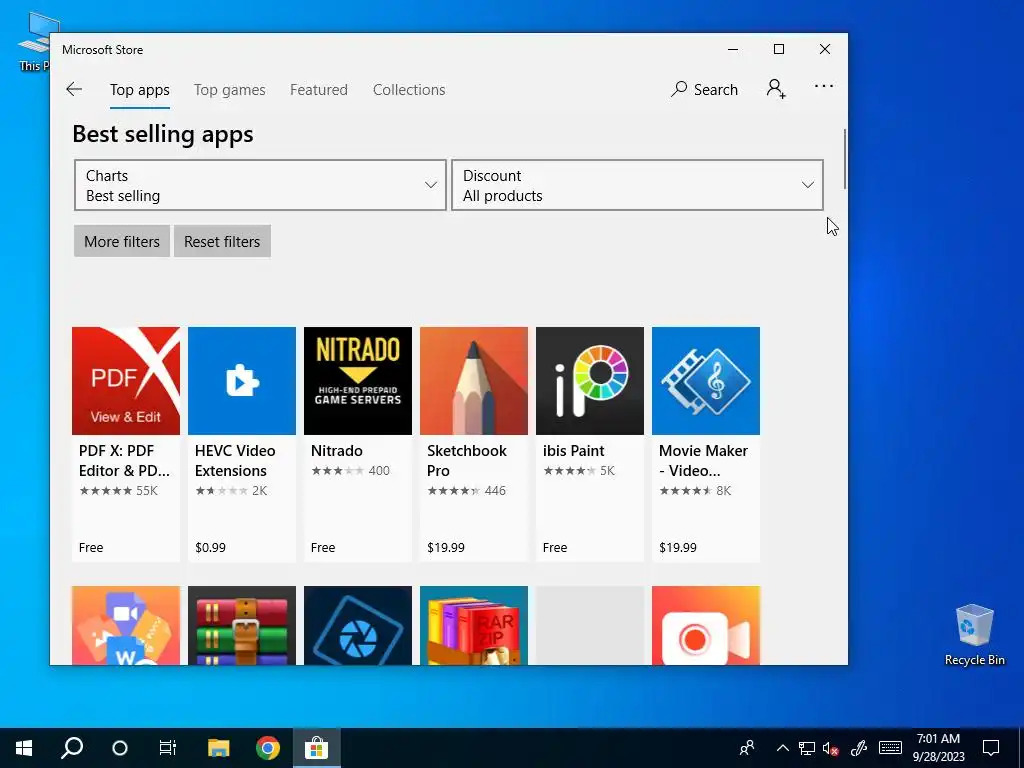
Task: Click the Sketchbook Pro $19.99 price
Action: point(446,548)
